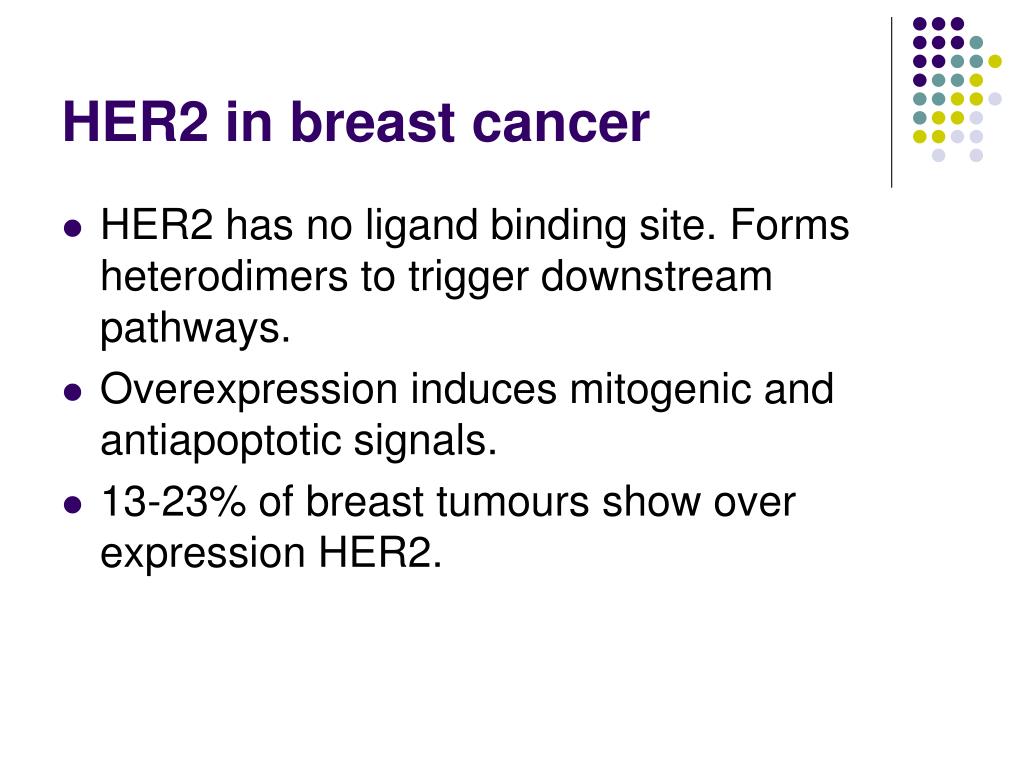
Task: Click the lowest teal dot in the pattern
Action: click(x=920, y=118)
